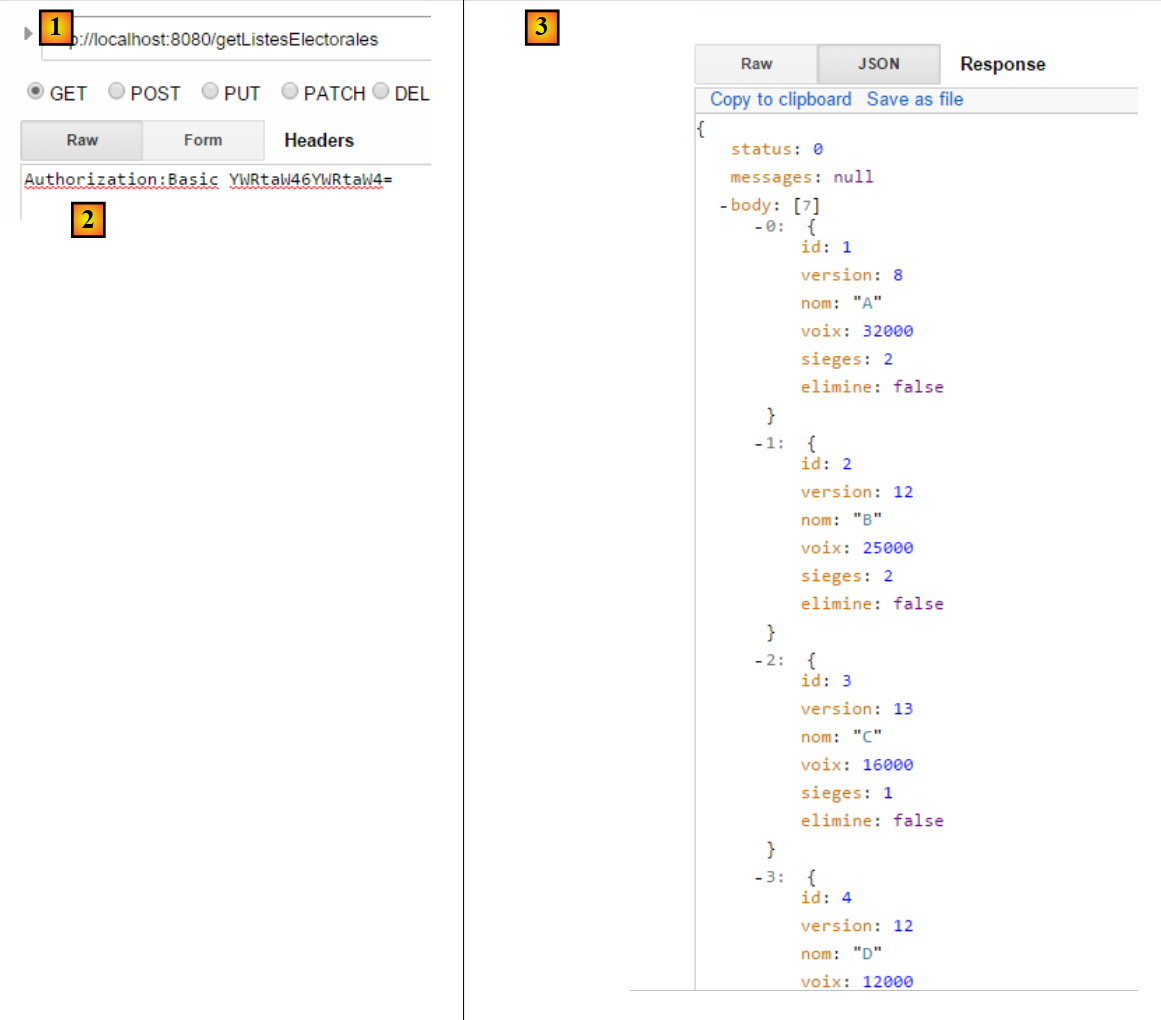Open the JSON response tab

[879, 64]
